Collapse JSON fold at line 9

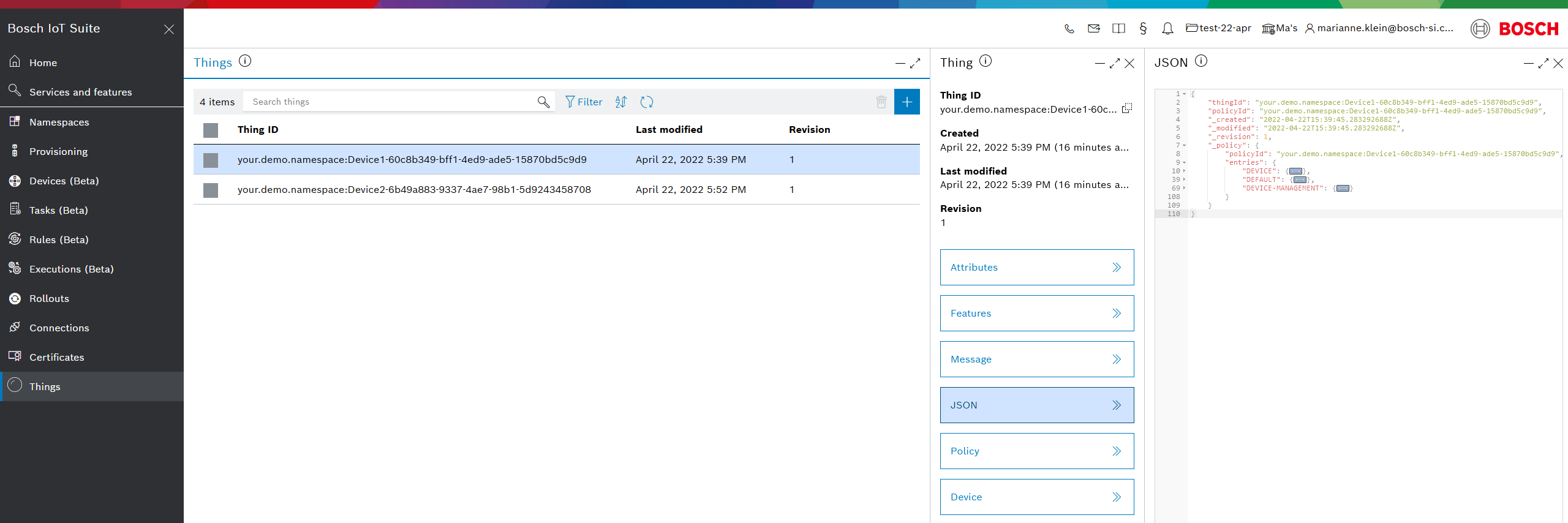(1185, 163)
